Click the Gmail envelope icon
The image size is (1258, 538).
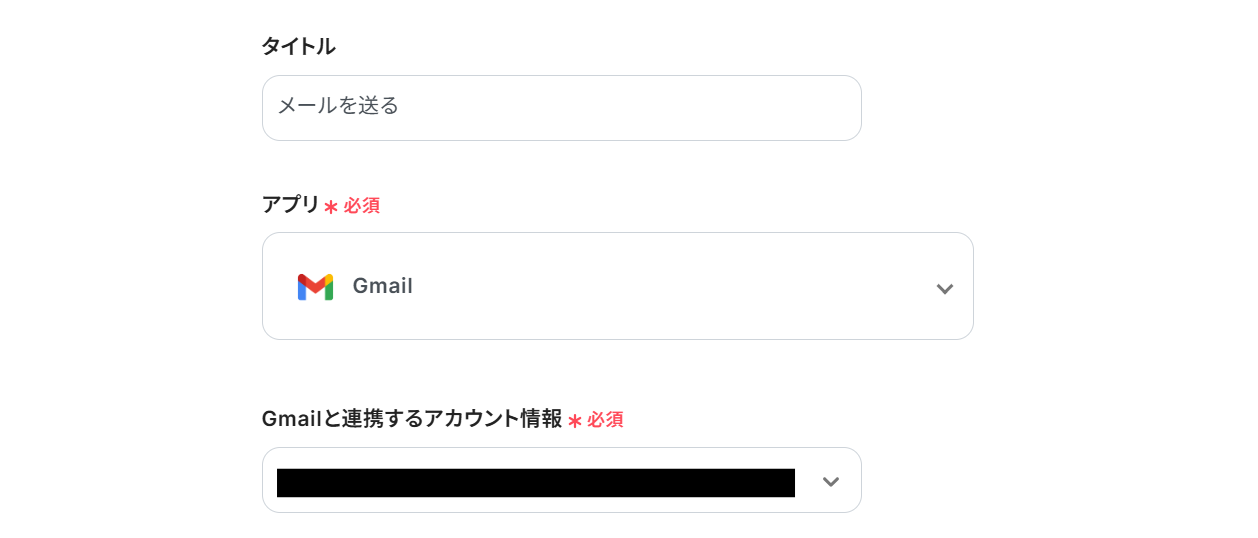coord(315,287)
